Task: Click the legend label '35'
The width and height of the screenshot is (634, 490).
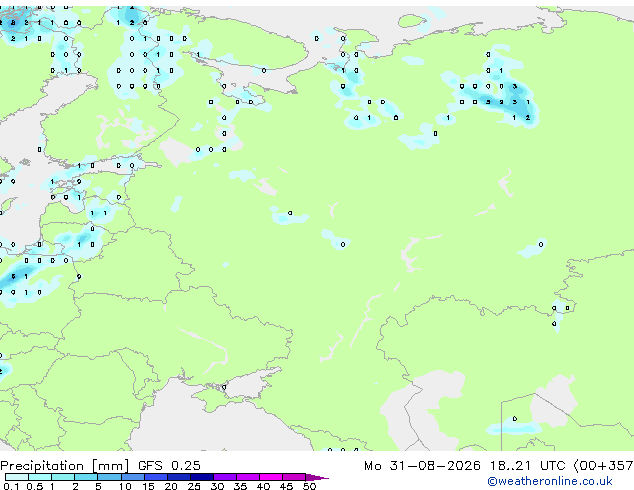Action: 240,486
